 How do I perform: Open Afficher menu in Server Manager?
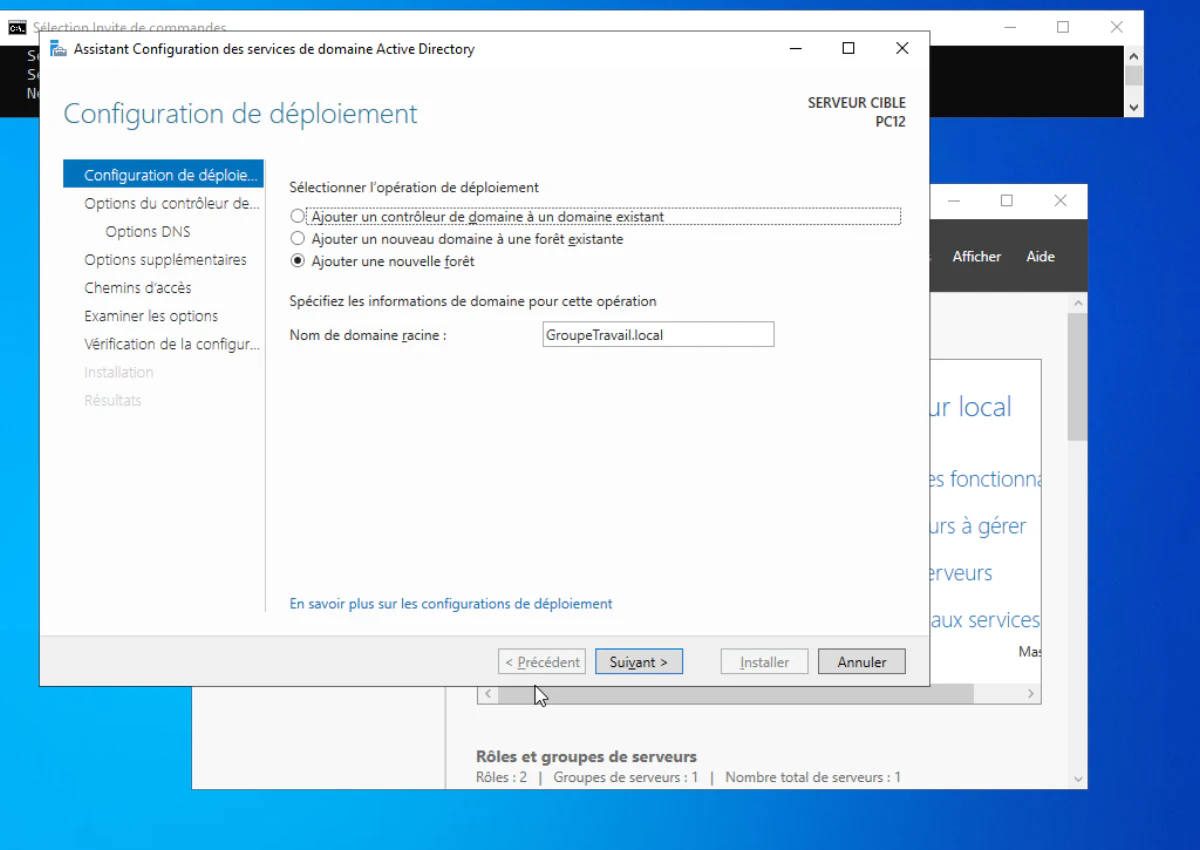[x=977, y=257]
